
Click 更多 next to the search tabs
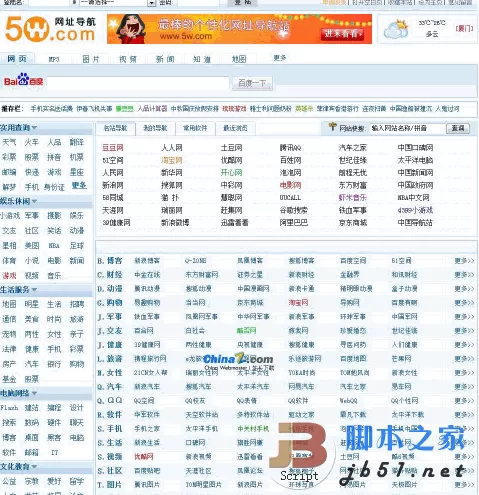pyautogui.click(x=280, y=58)
